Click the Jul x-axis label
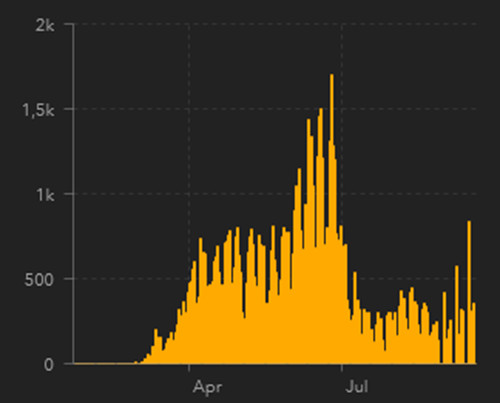This screenshot has width=500, height=403. coord(357,387)
